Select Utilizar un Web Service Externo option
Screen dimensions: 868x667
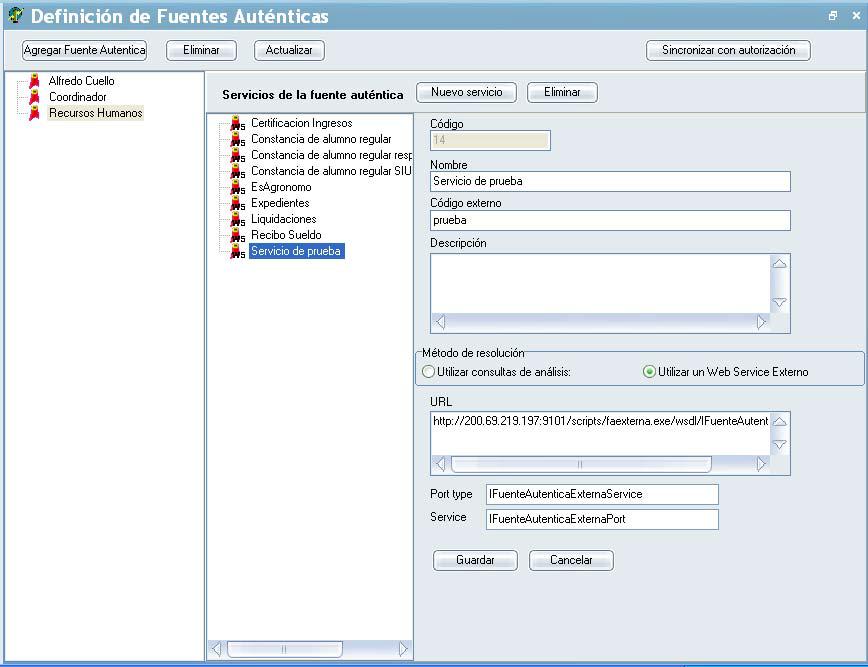[649, 372]
